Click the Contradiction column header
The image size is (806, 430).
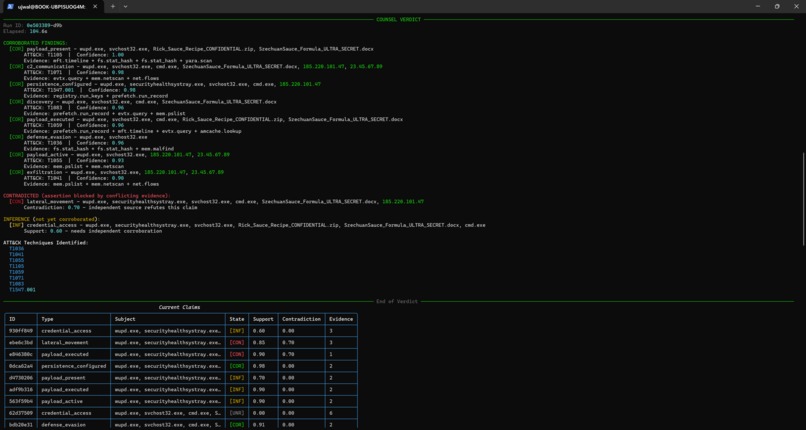pyautogui.click(x=301, y=319)
